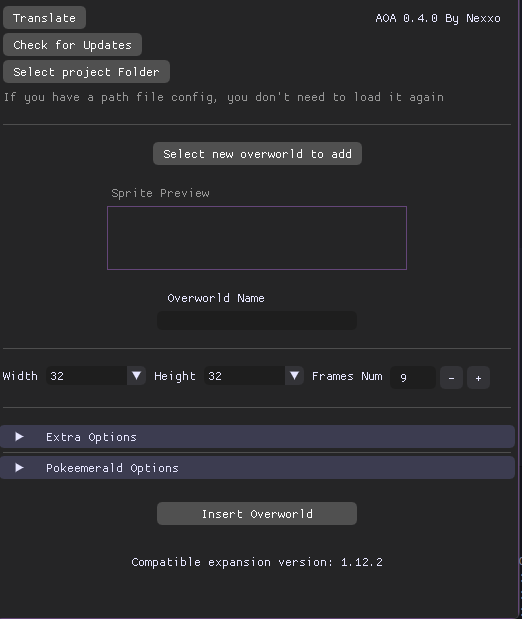Click the AOA 0.4.0 By Nexxo text
522x619 pixels.
pos(438,18)
